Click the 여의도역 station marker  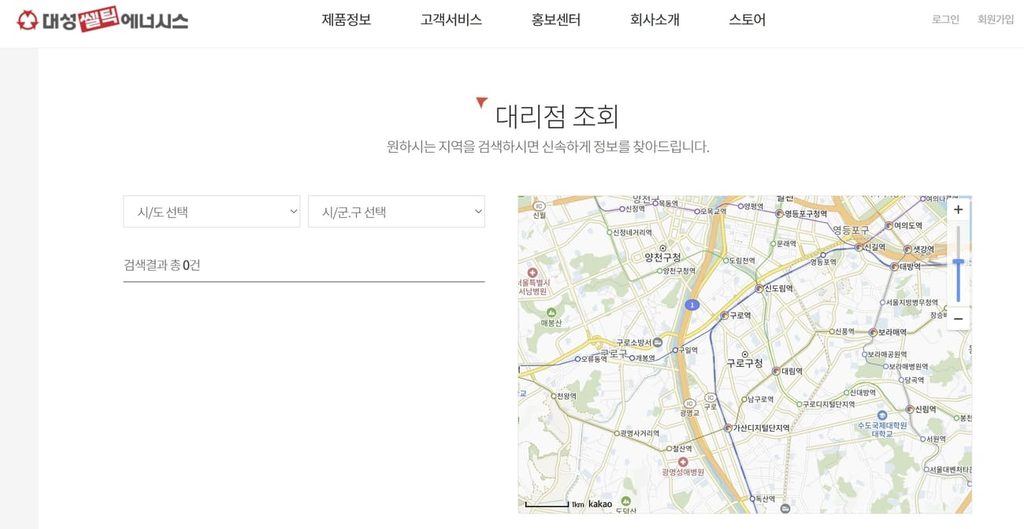889,225
